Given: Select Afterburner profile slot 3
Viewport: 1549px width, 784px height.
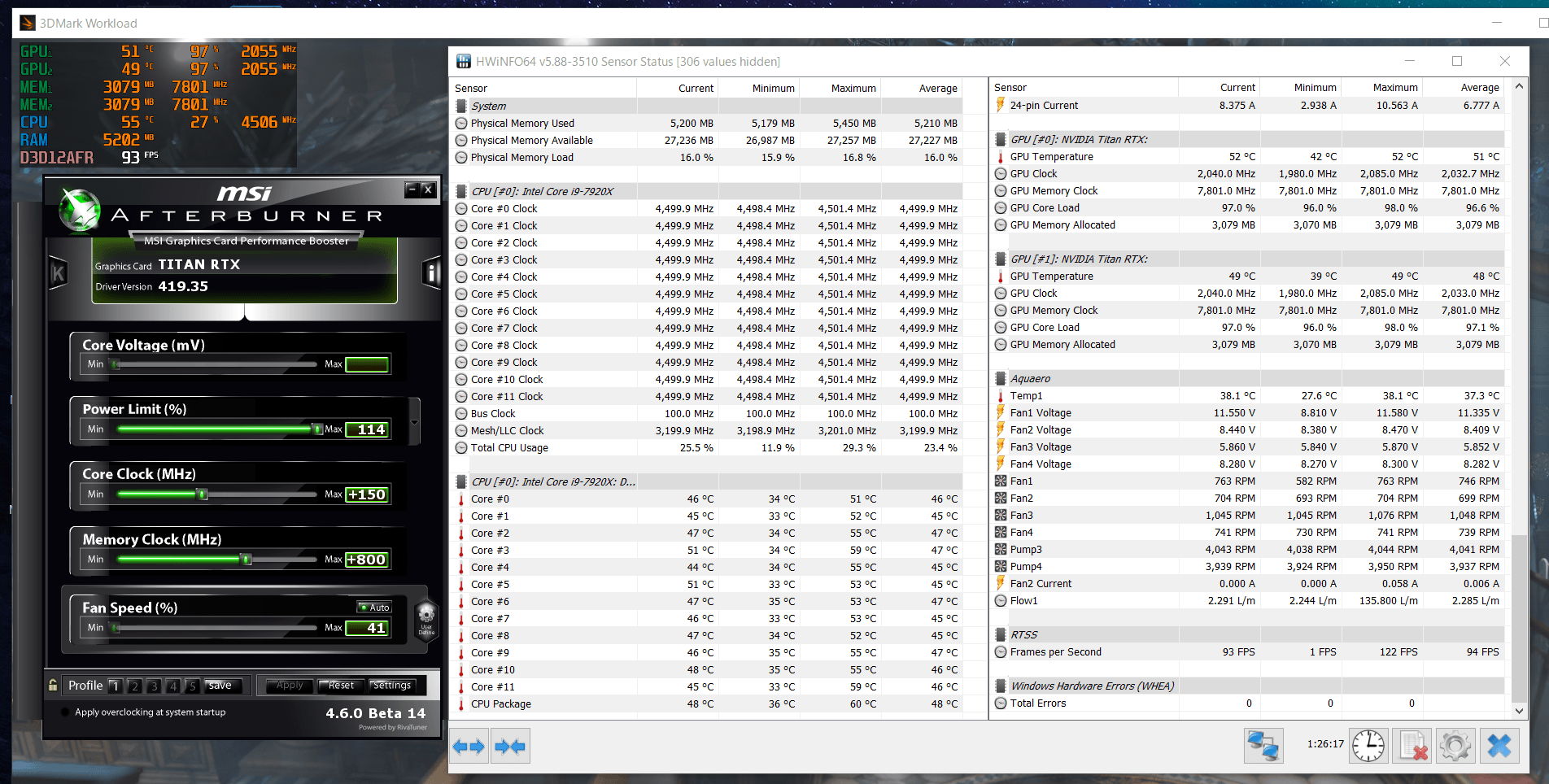Looking at the screenshot, I should pyautogui.click(x=154, y=686).
